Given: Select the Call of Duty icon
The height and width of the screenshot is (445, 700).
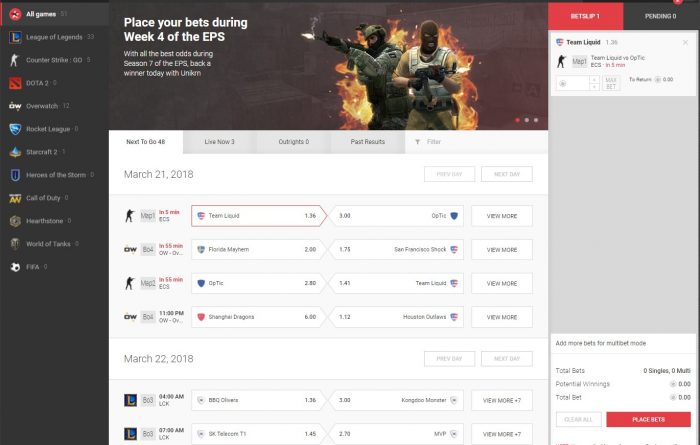Looking at the screenshot, I should coord(15,198).
